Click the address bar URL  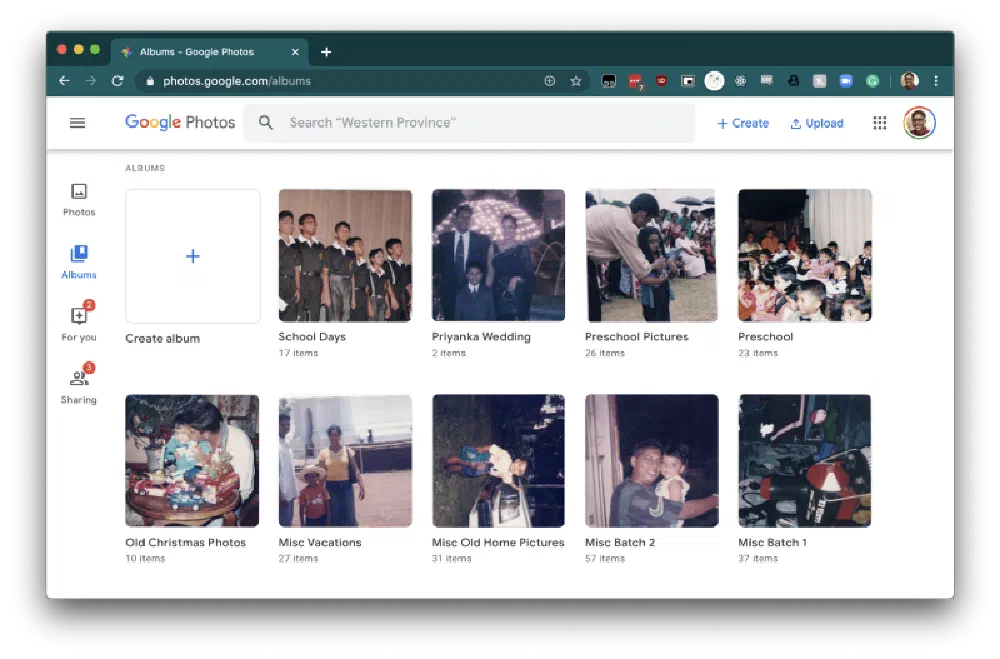237,81
